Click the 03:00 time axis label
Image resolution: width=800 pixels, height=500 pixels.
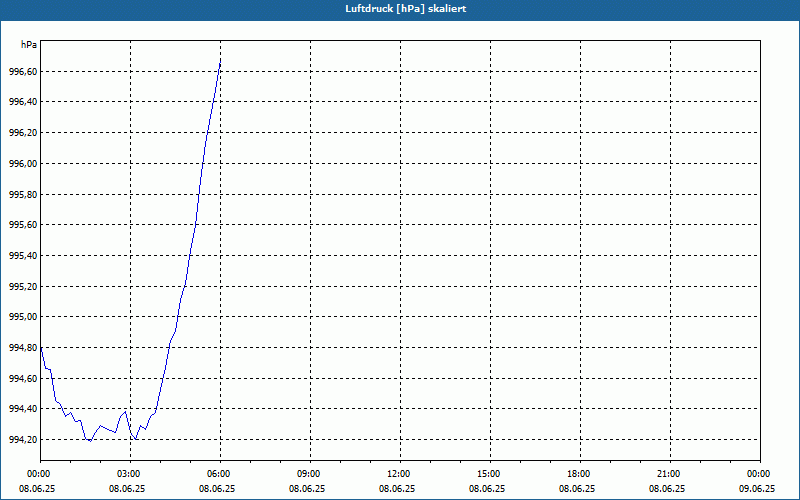127,474
